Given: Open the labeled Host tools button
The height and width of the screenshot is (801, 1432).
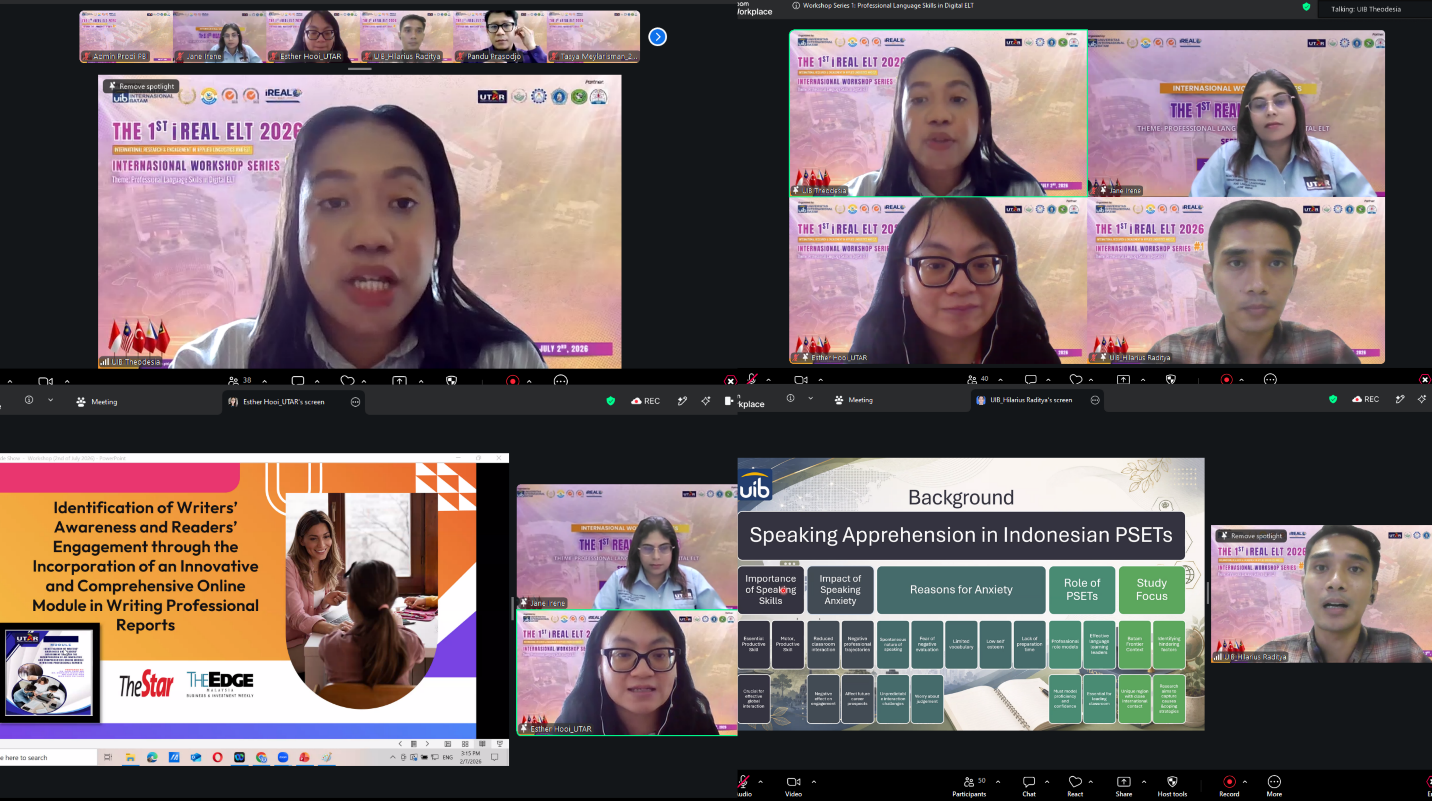Looking at the screenshot, I should 1172,785.
